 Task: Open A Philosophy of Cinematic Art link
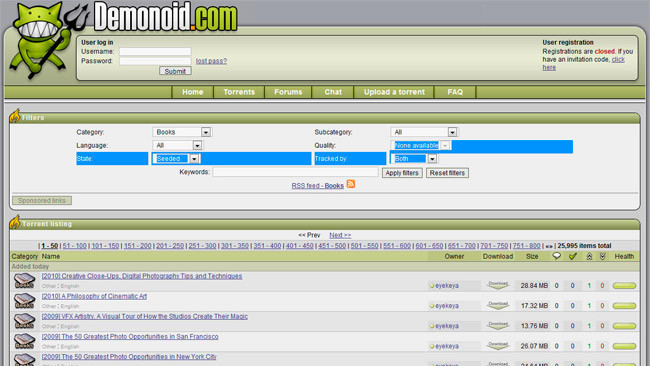click(x=94, y=296)
